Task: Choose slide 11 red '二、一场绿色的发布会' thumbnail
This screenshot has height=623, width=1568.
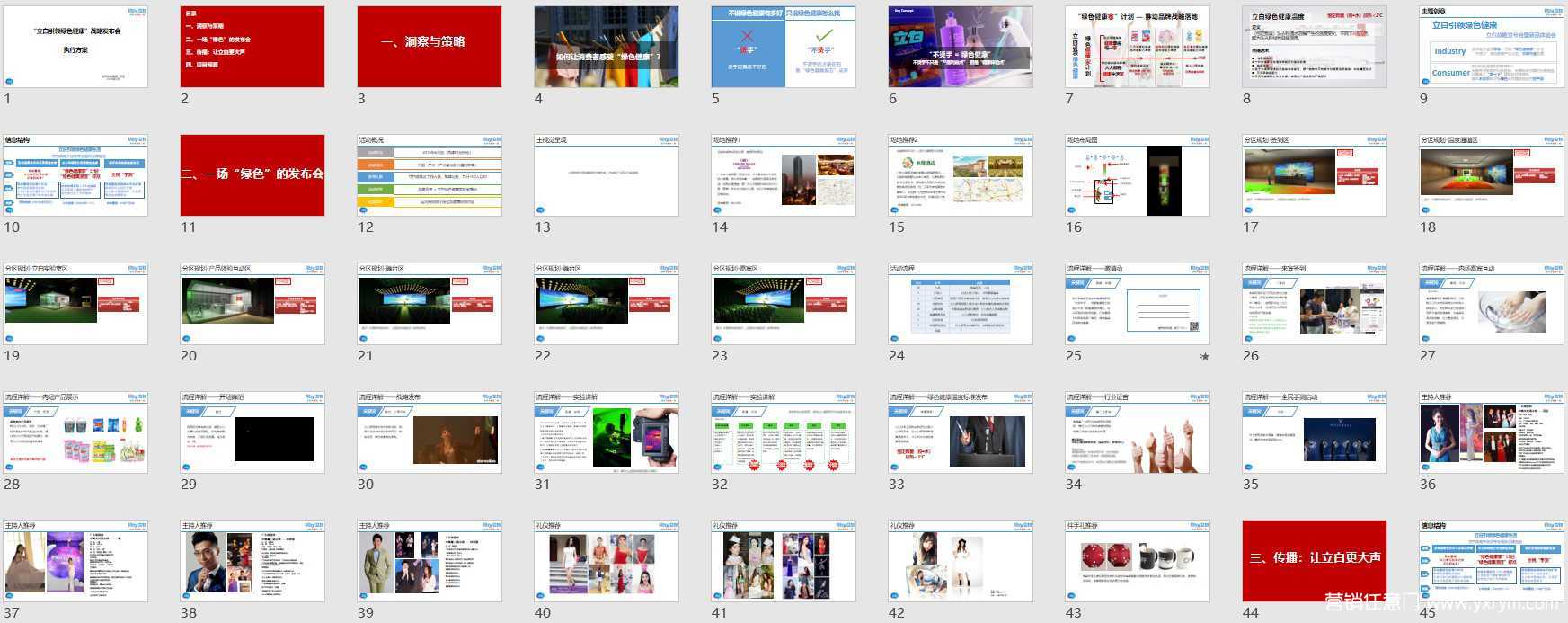Action: [x=252, y=175]
